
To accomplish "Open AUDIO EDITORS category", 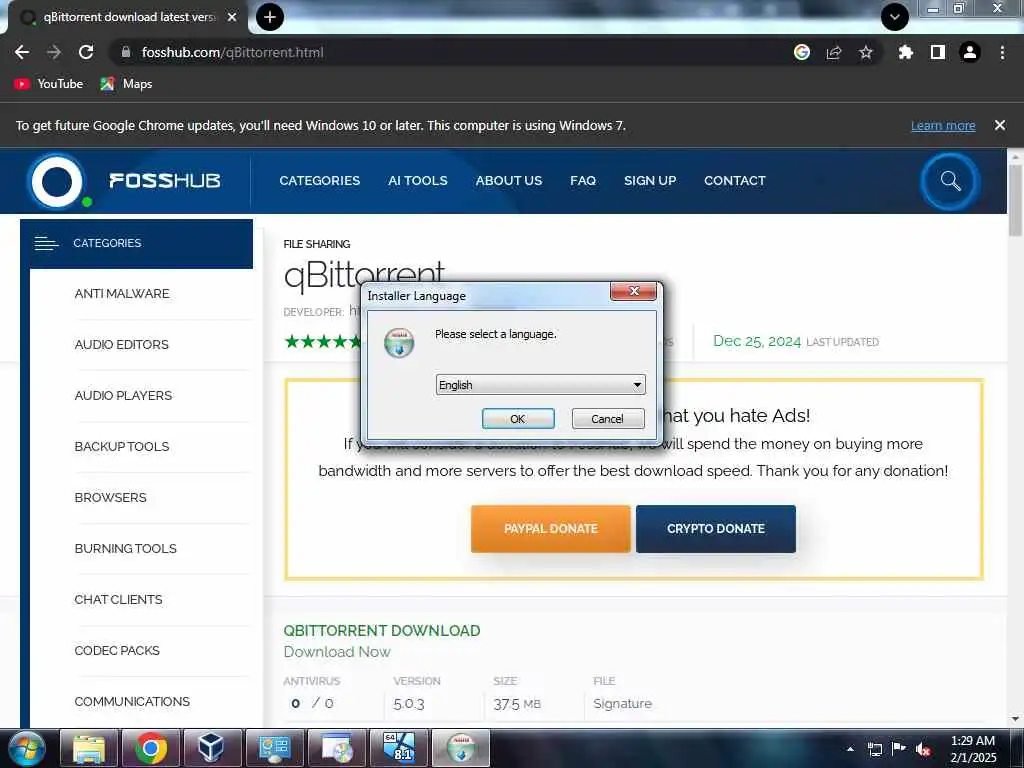I will pos(121,345).
